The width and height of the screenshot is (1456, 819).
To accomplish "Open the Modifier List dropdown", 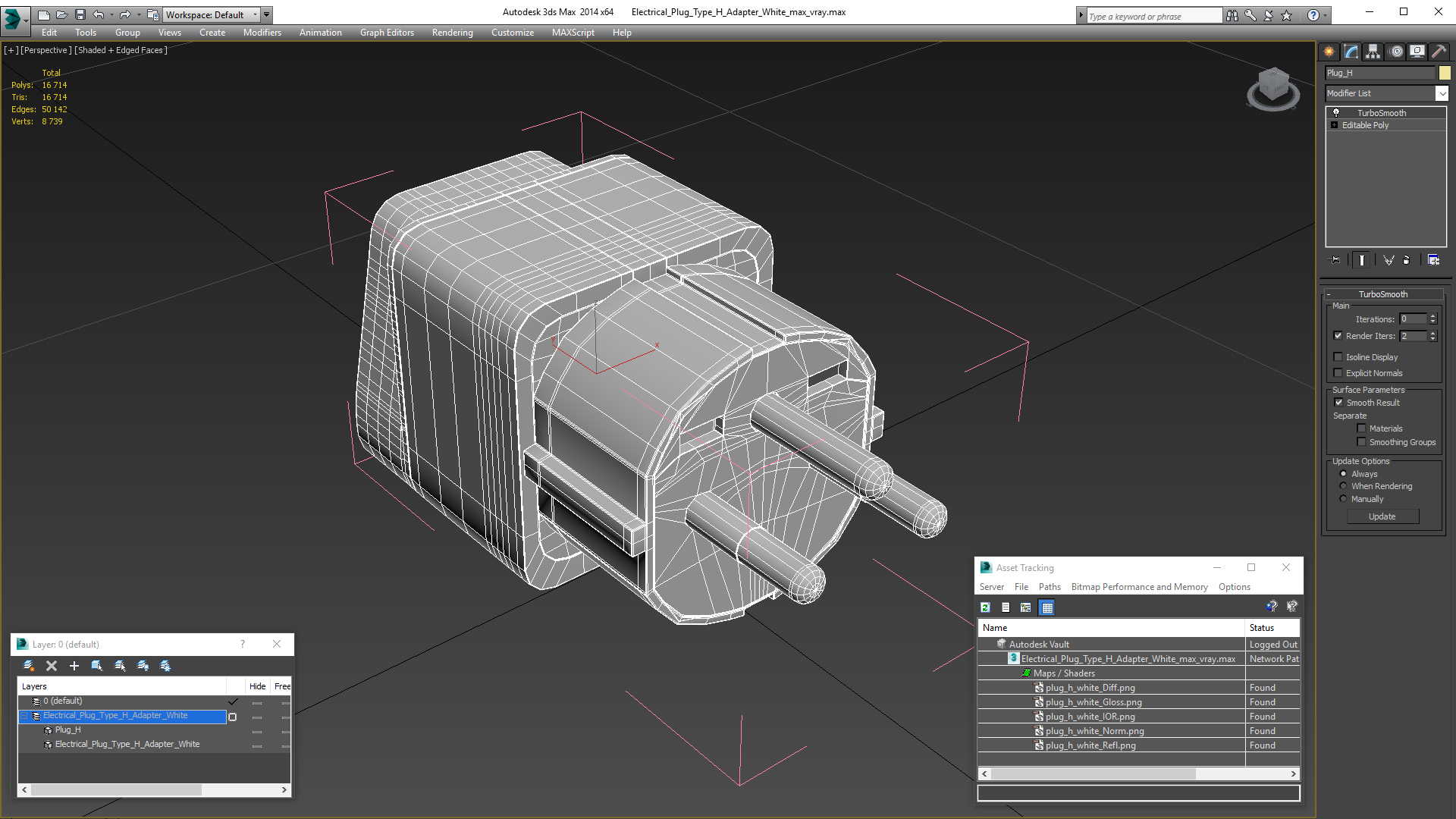I will tap(1442, 93).
